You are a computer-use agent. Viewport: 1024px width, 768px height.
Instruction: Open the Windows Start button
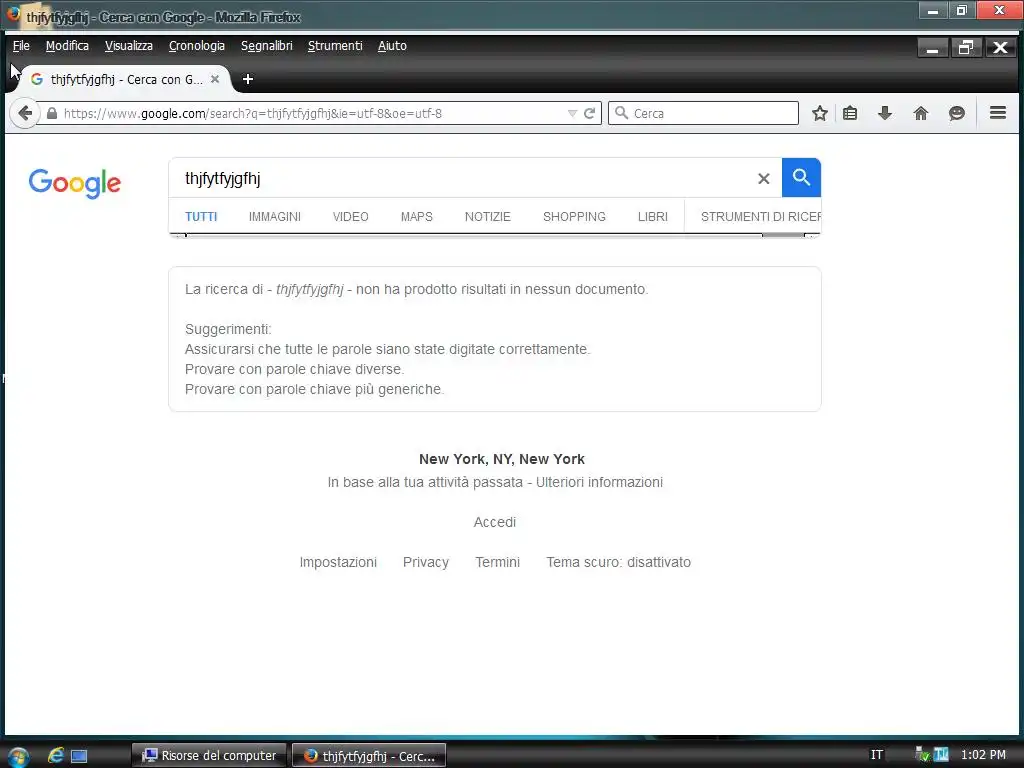[17, 756]
